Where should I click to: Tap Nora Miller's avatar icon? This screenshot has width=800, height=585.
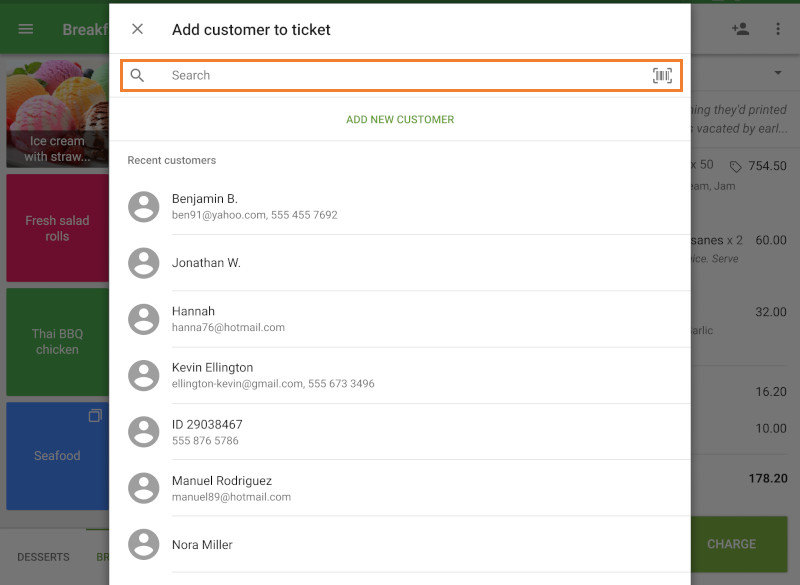pos(143,547)
